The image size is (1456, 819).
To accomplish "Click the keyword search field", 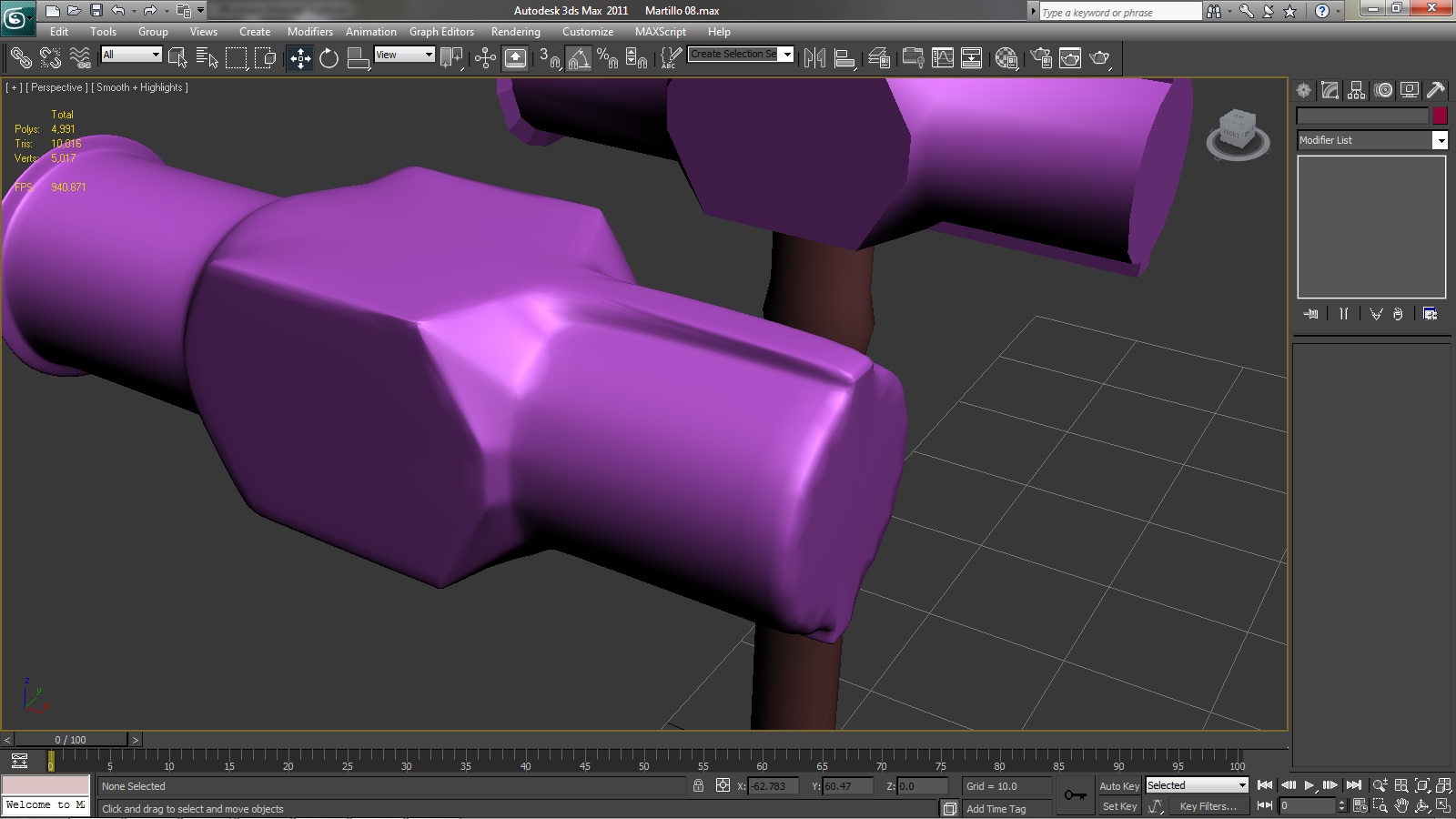I will point(1120,12).
